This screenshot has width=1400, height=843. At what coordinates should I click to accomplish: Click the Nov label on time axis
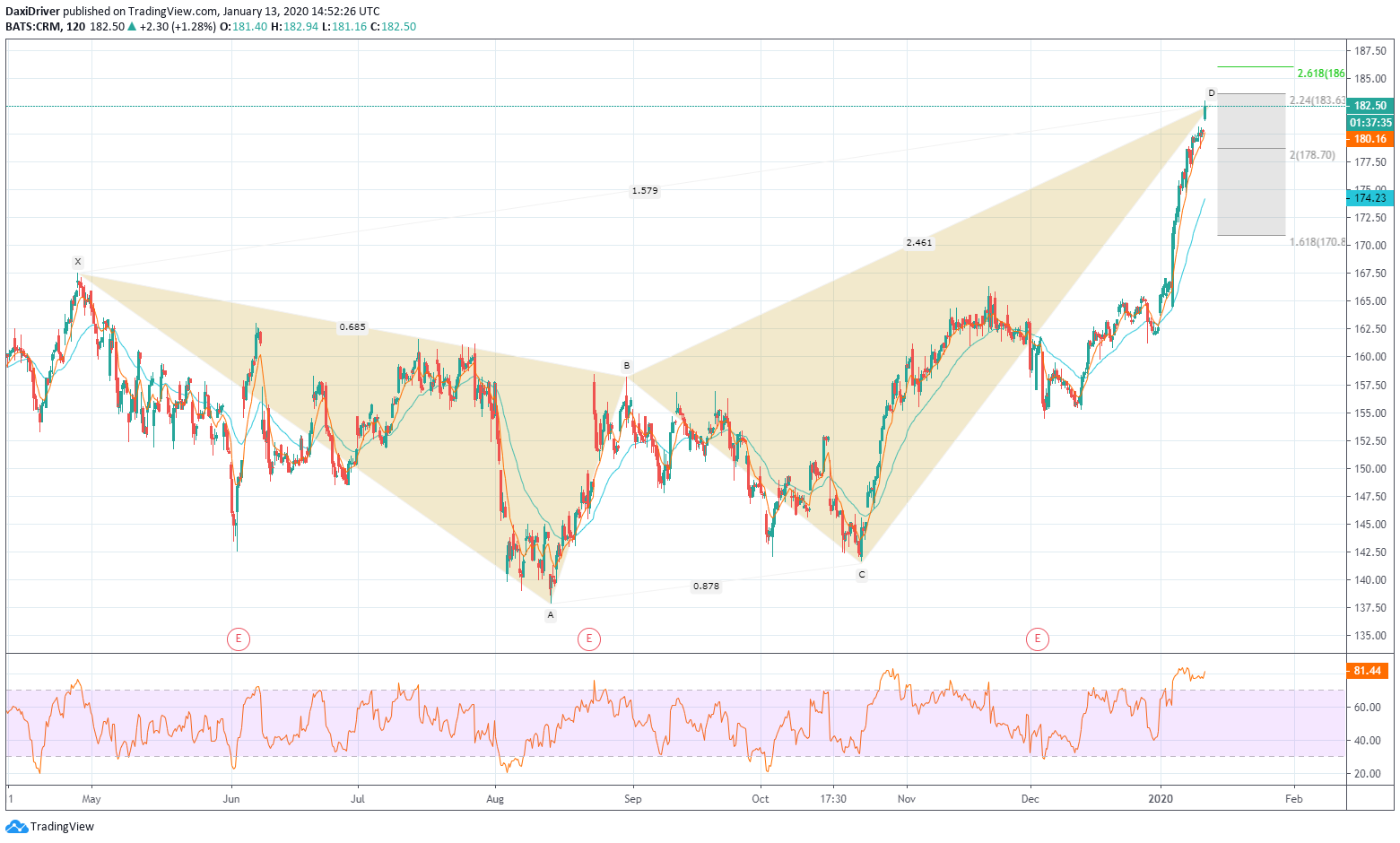pyautogui.click(x=907, y=798)
